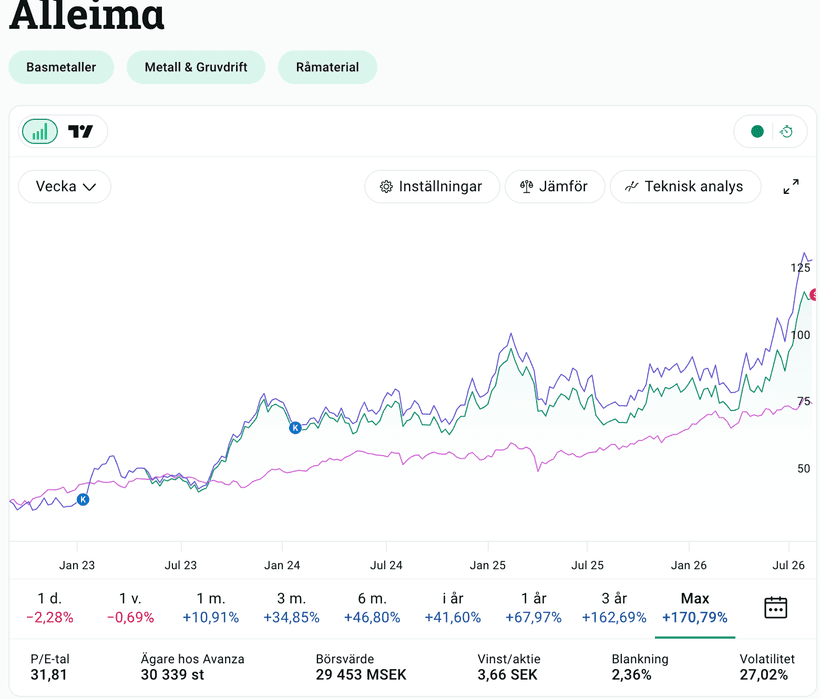This screenshot has width=820, height=699.
Task: Select the i år period
Action: [x=452, y=608]
